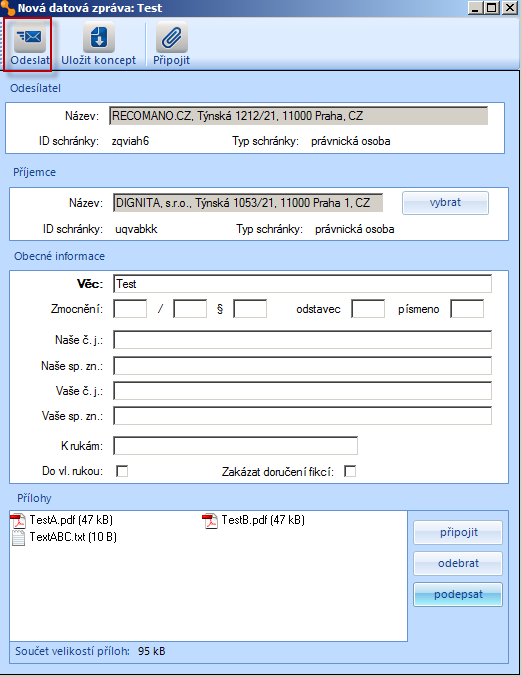Select the TestA.pdf attachment icon
This screenshot has width=522, height=677.
point(19,521)
